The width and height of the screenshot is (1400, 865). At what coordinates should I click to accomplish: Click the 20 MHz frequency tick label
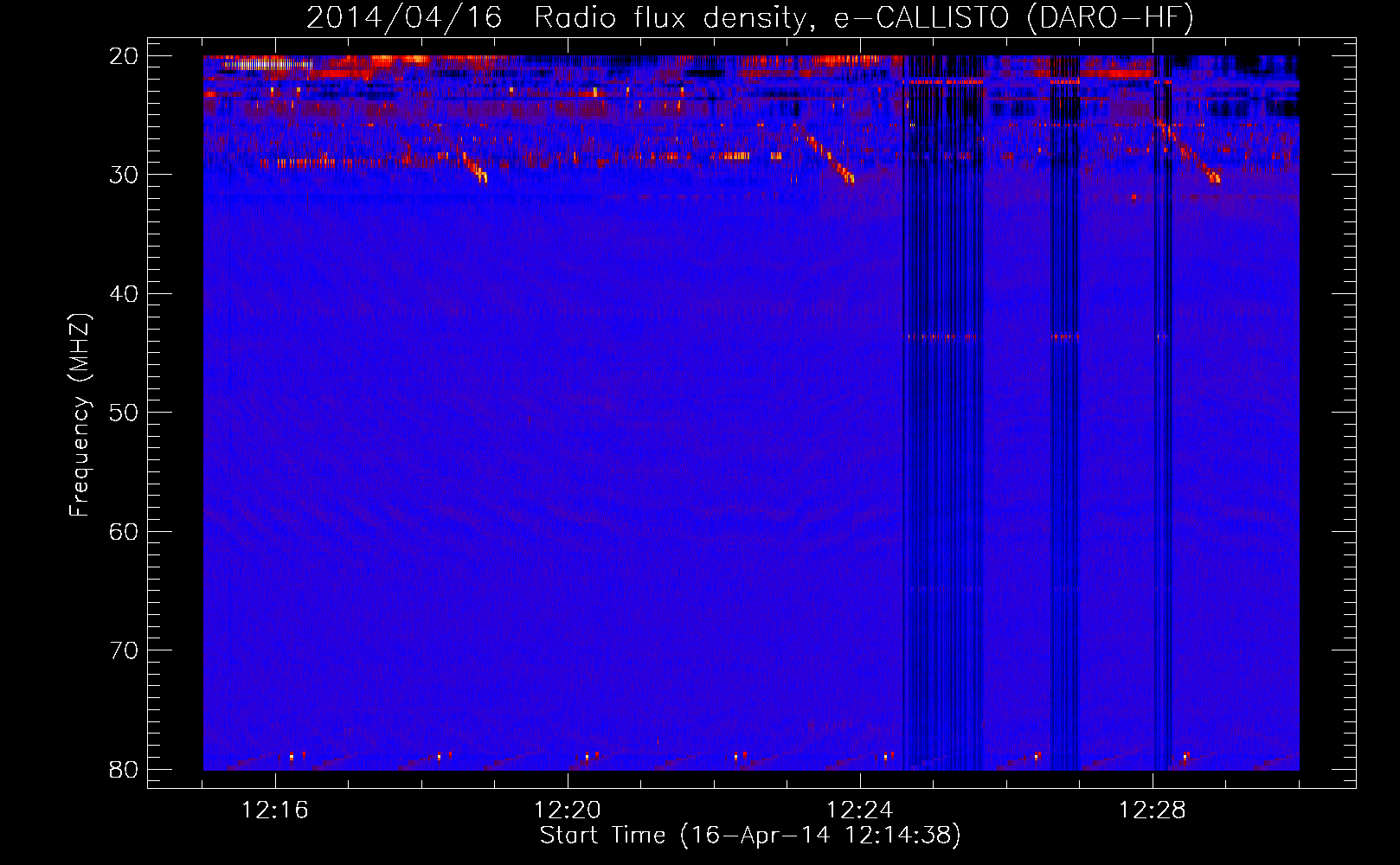(x=124, y=56)
